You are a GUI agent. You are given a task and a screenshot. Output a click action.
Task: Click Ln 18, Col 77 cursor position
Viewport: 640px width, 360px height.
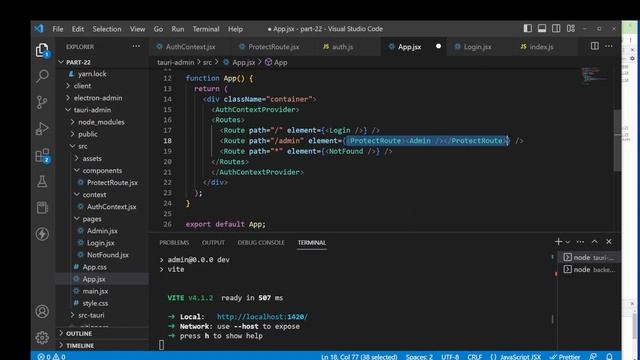coord(359,356)
